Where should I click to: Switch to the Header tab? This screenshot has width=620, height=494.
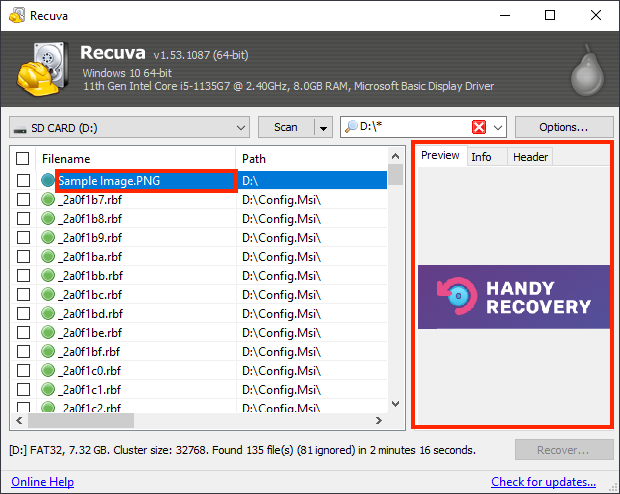[x=530, y=157]
